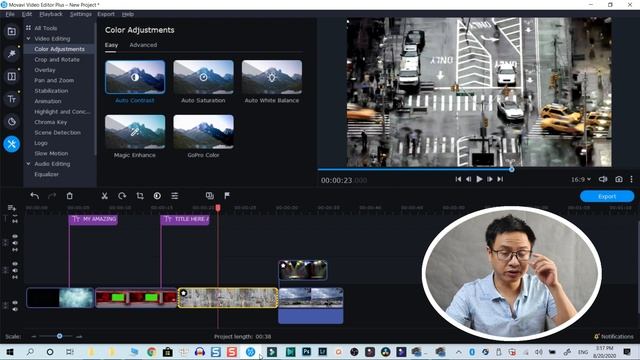The width and height of the screenshot is (640, 360).
Task: Click the Redo arrow in timeline toolbar
Action: (52, 196)
